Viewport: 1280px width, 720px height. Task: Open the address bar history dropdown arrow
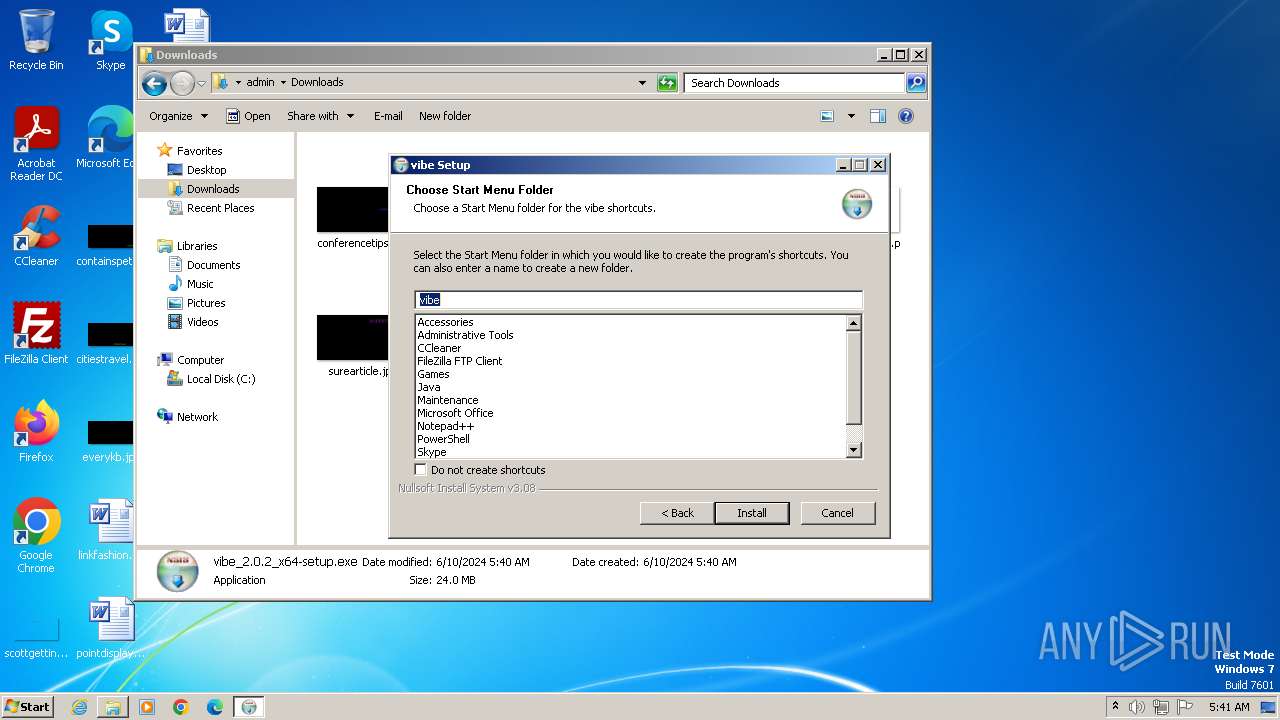[x=642, y=83]
